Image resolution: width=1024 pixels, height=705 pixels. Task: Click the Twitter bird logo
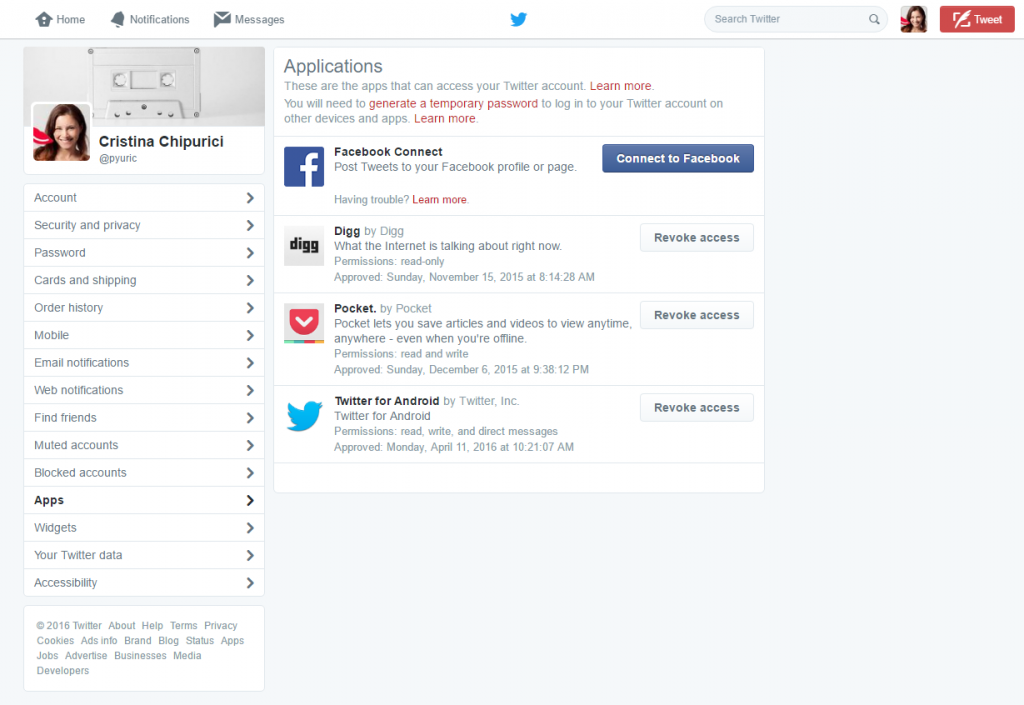518,19
